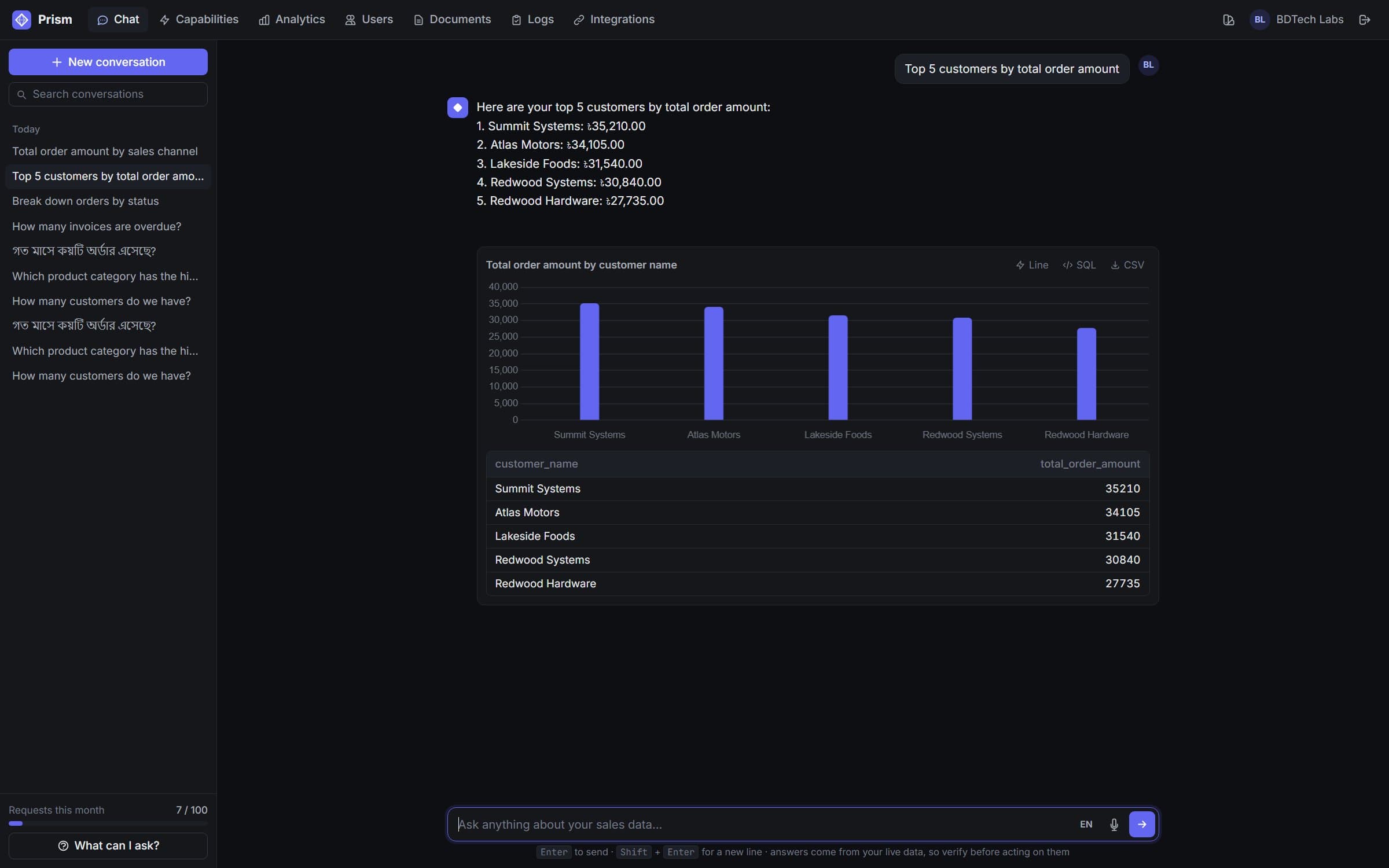Open the Users tab
1389x868 pixels.
click(369, 20)
